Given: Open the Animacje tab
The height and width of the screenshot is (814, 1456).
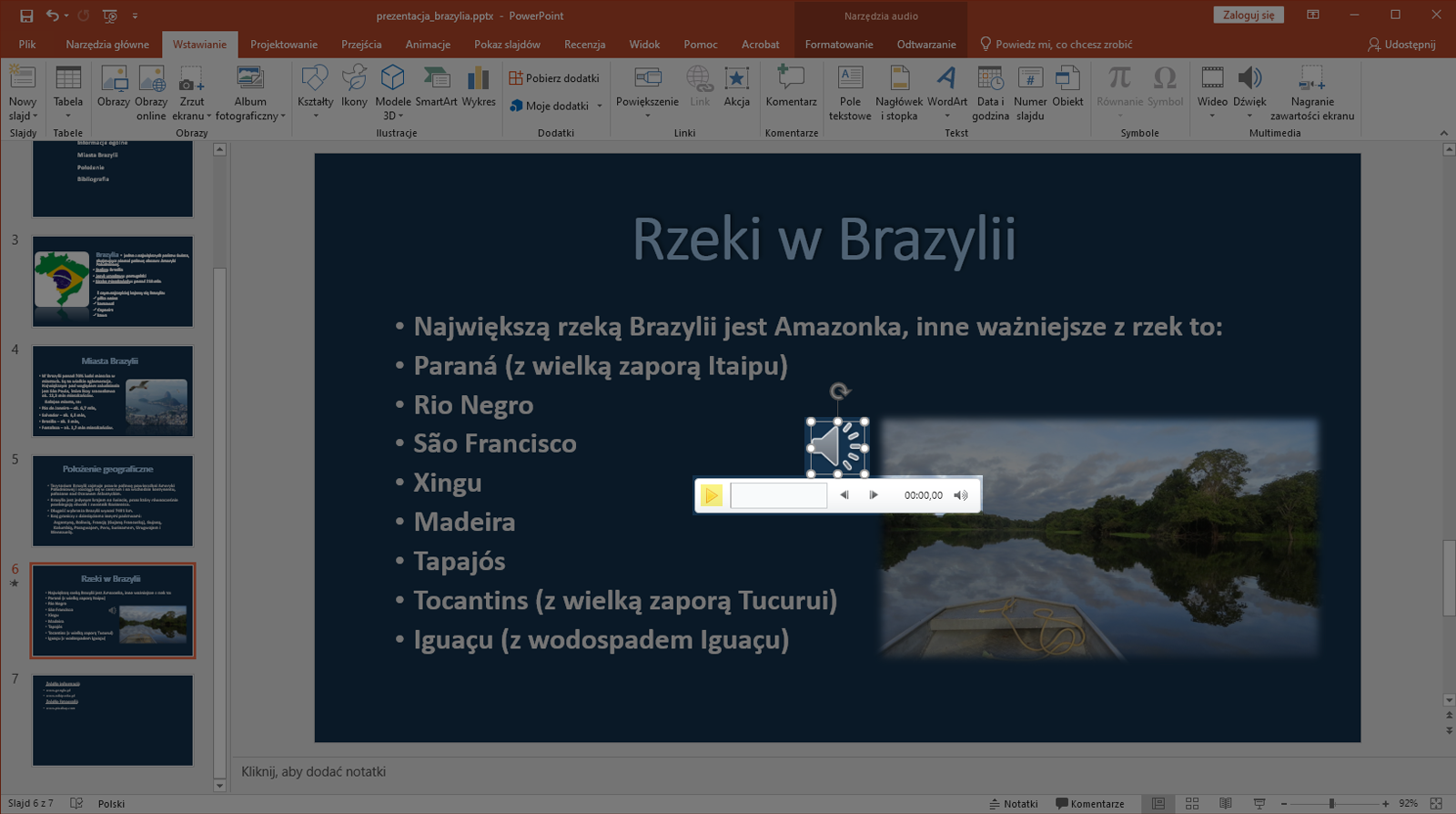Looking at the screenshot, I should click(x=428, y=44).
